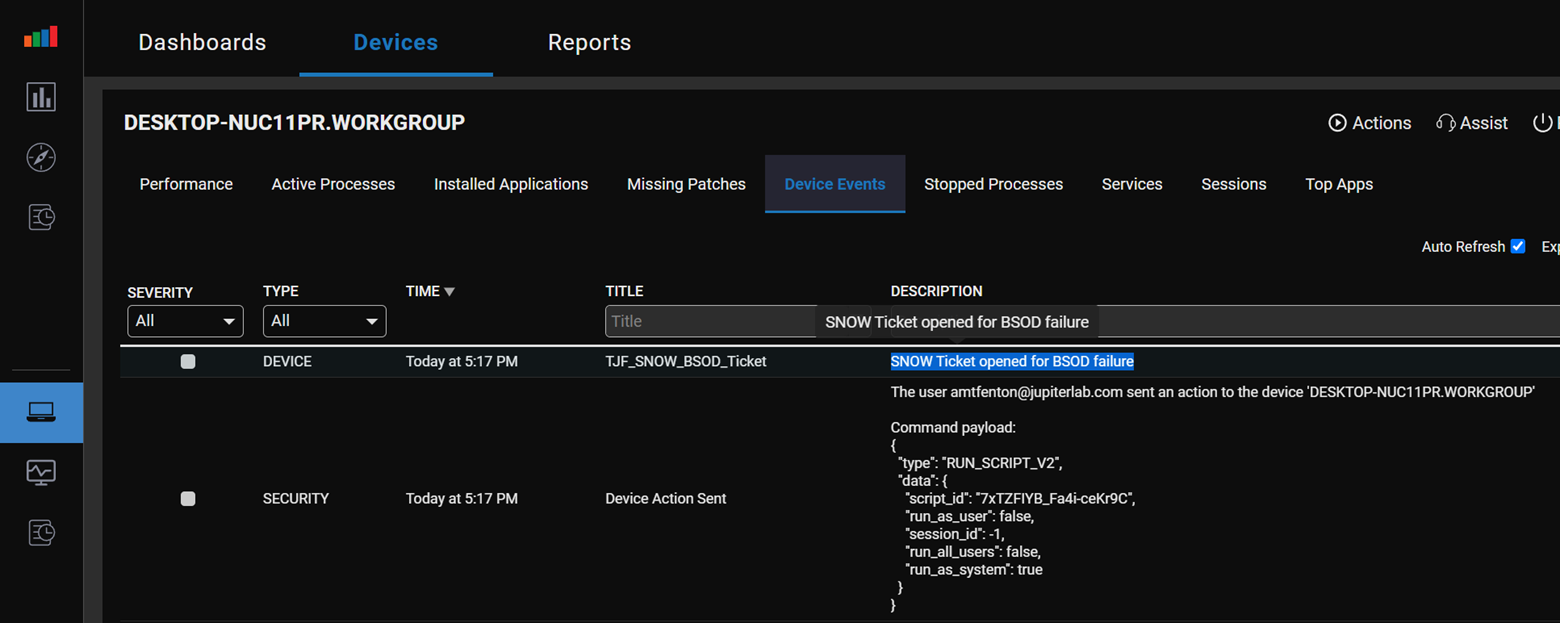Open the bar chart sidebar icon
1560x623 pixels.
41,97
